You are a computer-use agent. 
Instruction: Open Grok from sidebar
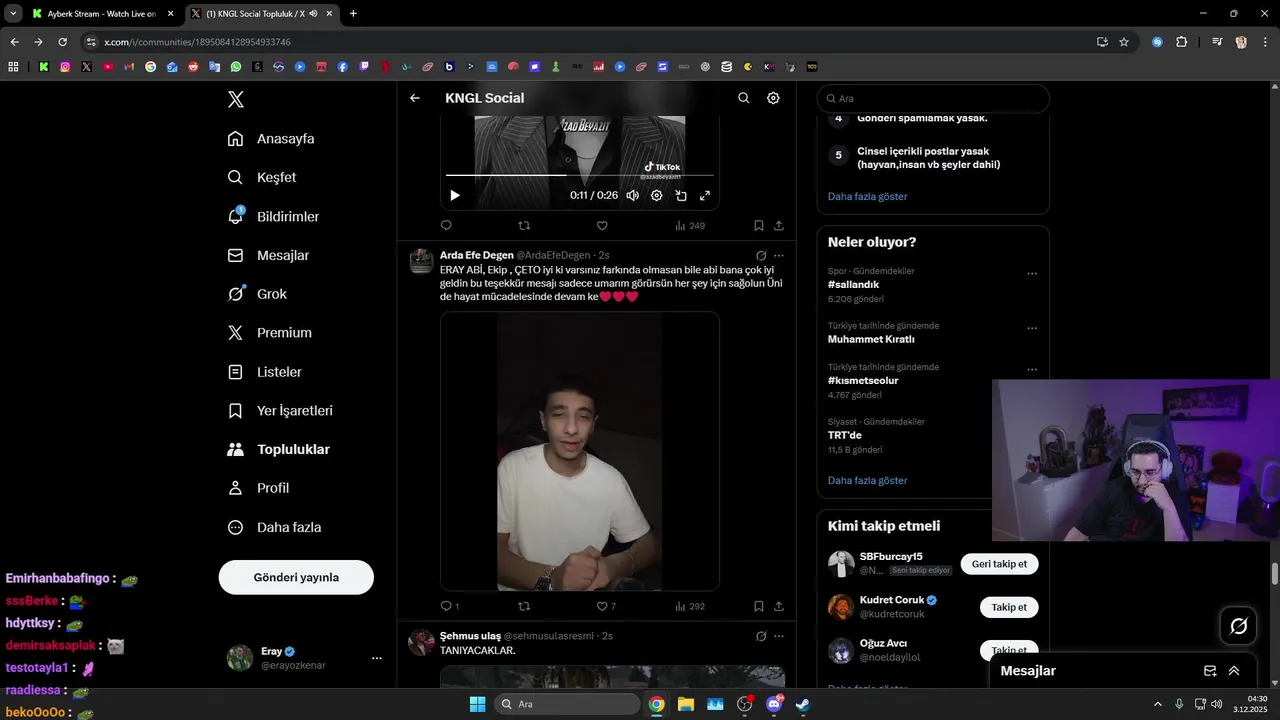point(257,294)
